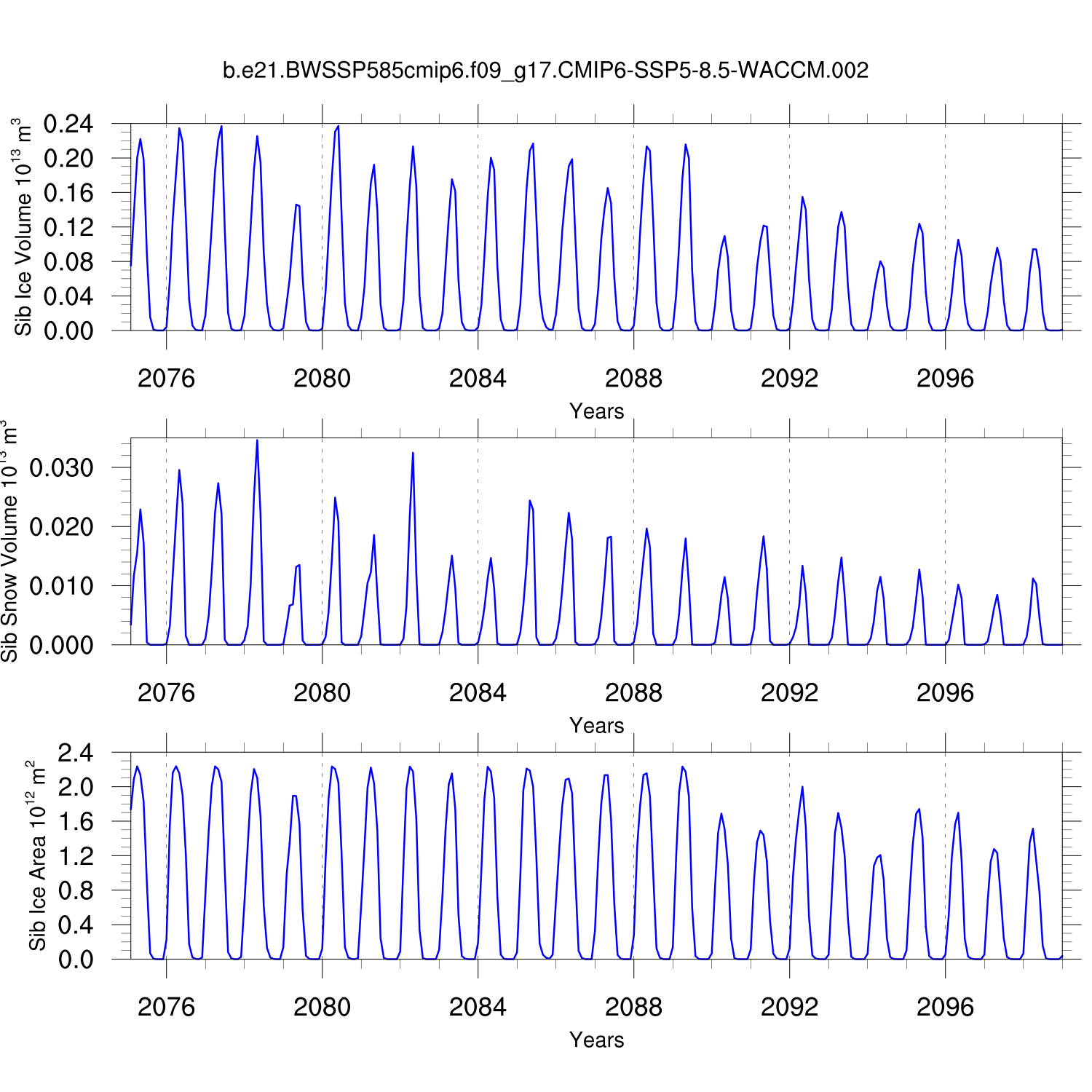The image size is (1092, 1092).
Task: Click the 2.4 tick value on the ice area axis
Action: (76, 753)
